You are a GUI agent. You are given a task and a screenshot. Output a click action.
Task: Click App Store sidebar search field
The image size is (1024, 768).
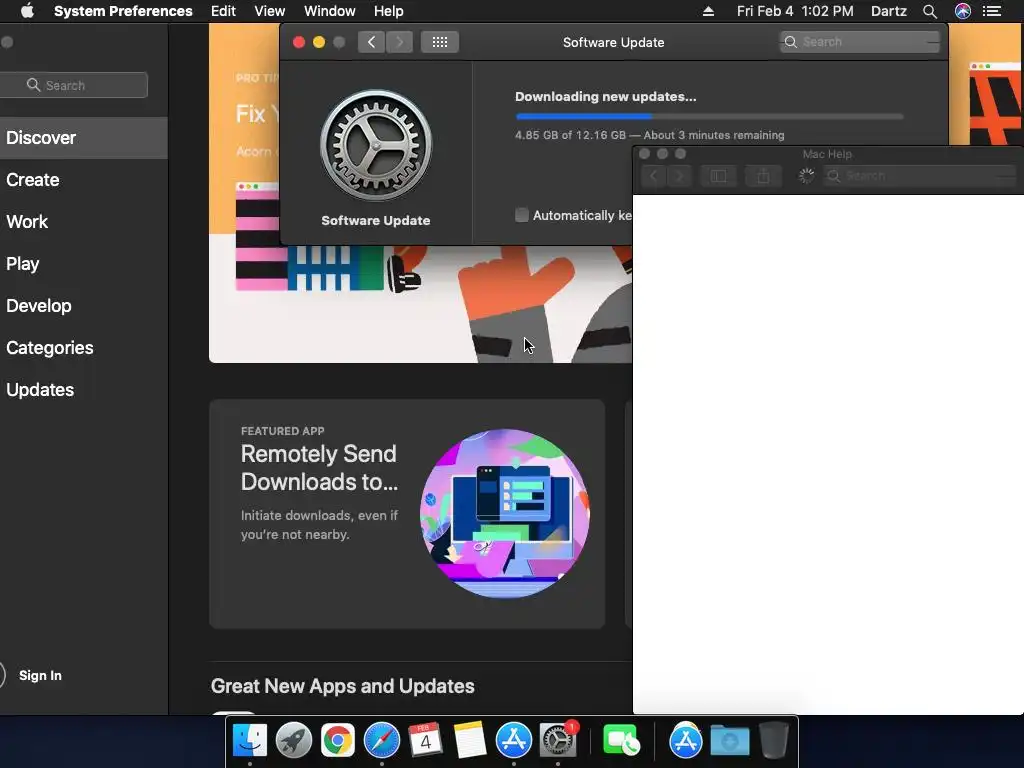(x=74, y=85)
